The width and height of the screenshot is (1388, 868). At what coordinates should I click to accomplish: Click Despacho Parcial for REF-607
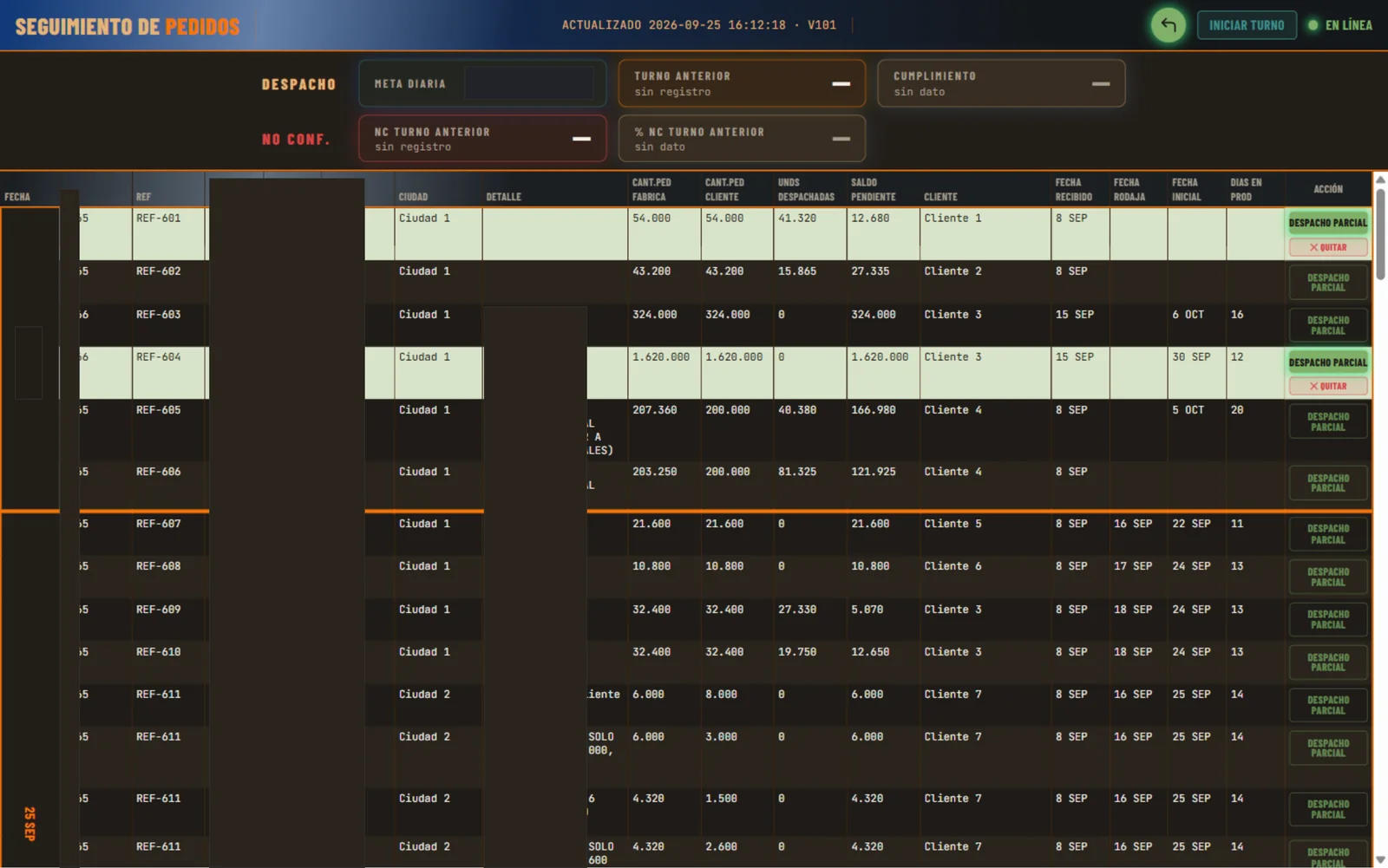(x=1327, y=534)
